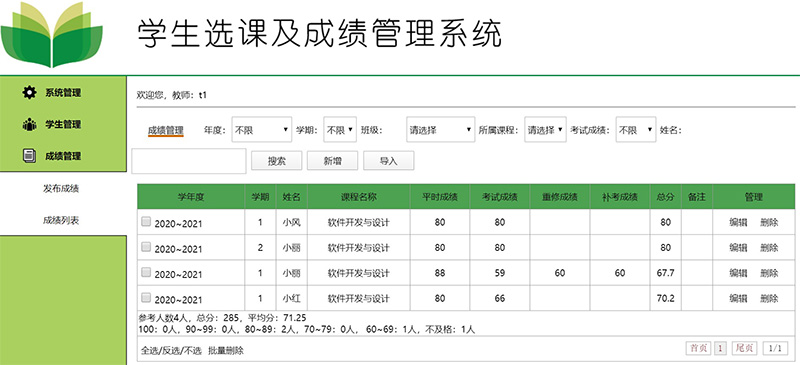Go to 尾页 in pagination
The image size is (800, 365).
coord(744,349)
